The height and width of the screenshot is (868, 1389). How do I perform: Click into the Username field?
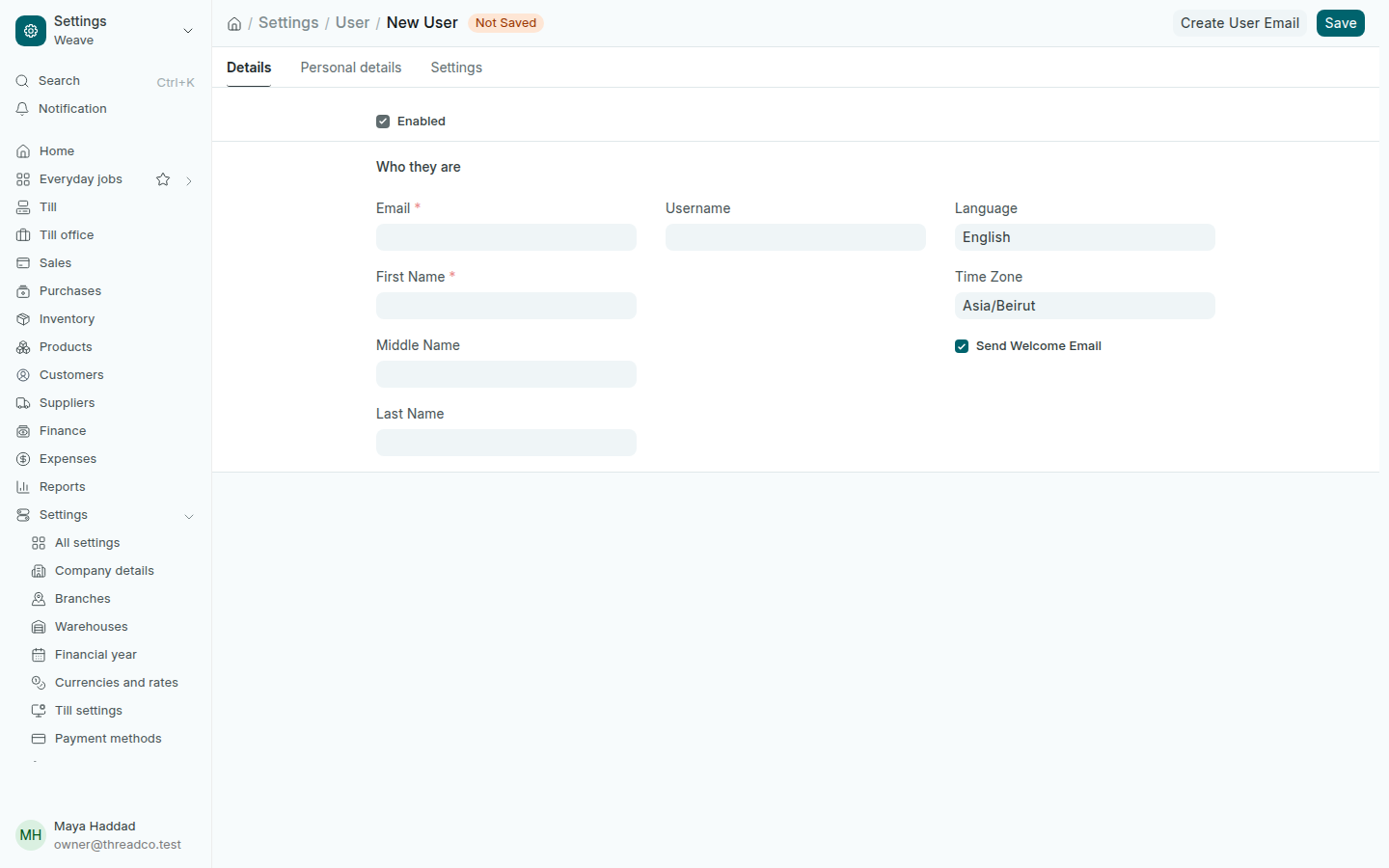pos(796,237)
